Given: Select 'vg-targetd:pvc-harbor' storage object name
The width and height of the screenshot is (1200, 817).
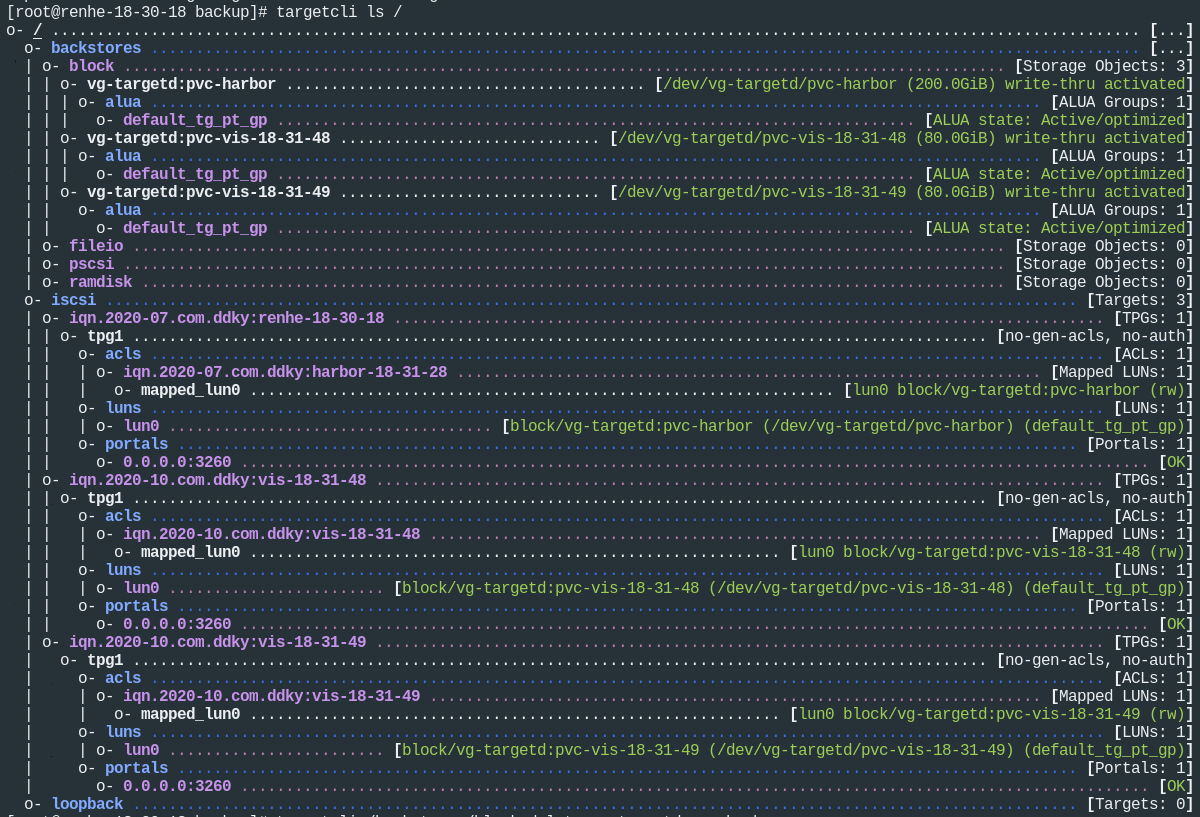Looking at the screenshot, I should pos(181,84).
